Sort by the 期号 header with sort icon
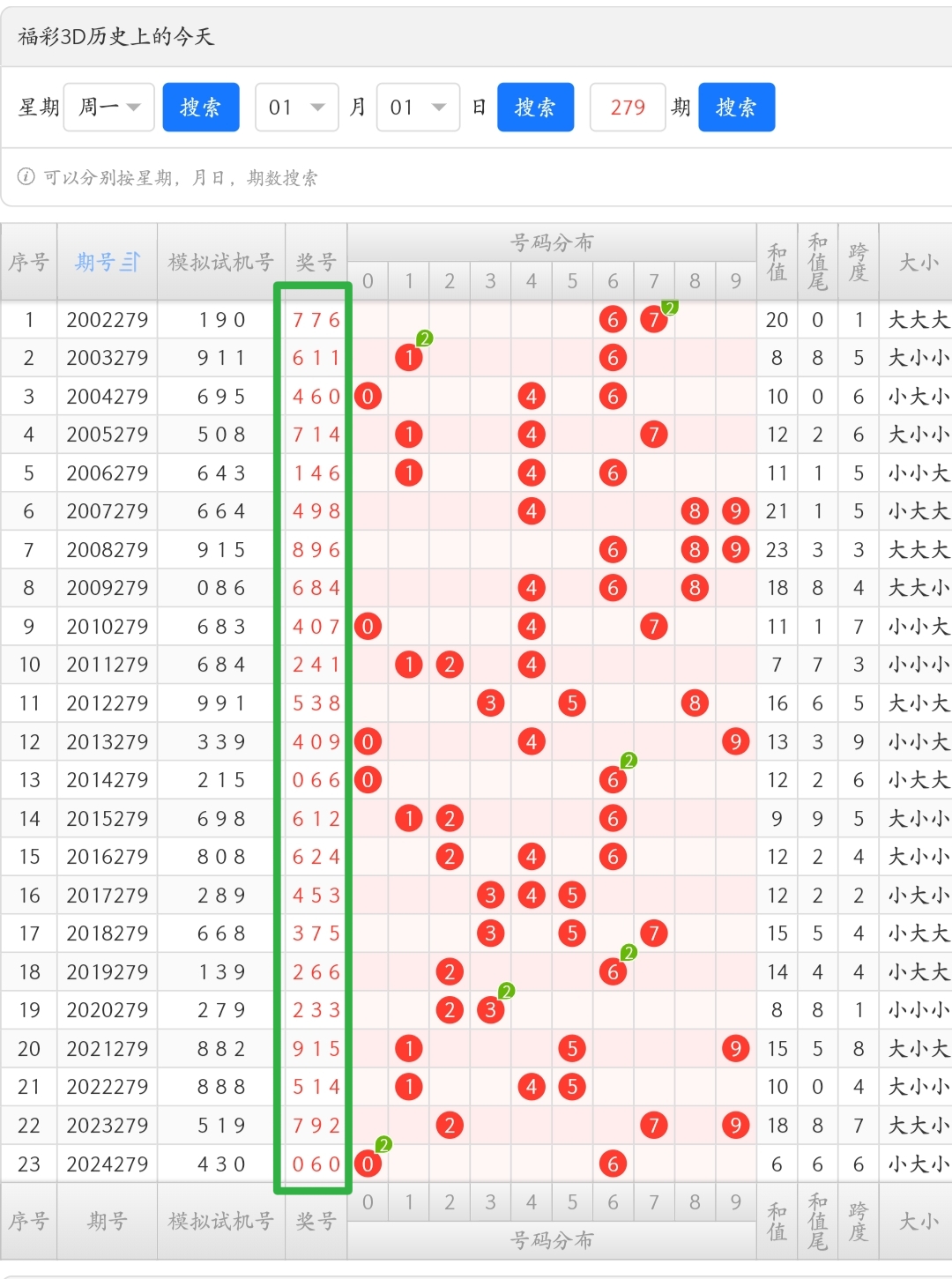The image size is (952, 1279). tap(108, 262)
